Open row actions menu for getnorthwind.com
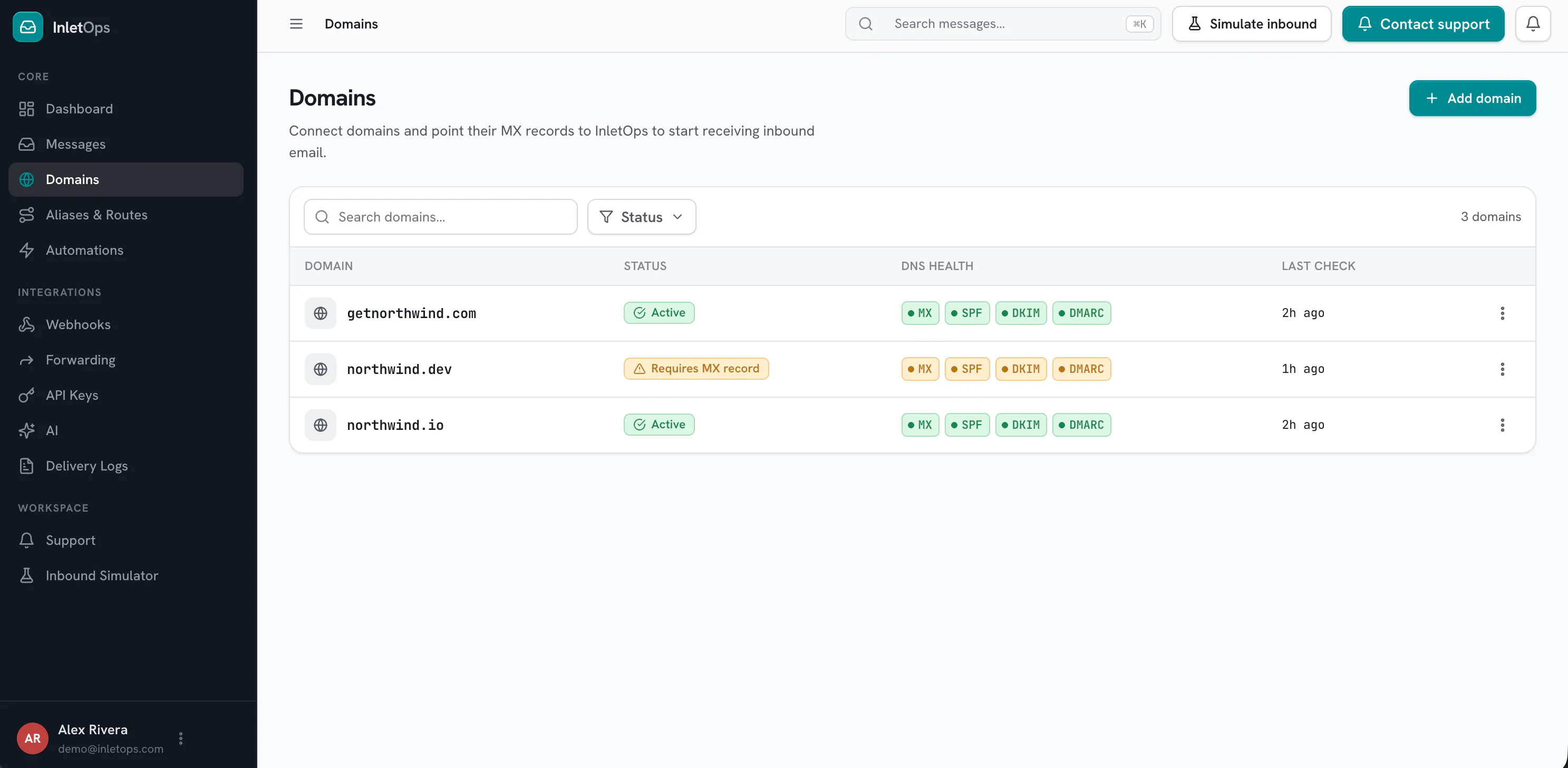This screenshot has height=768, width=1568. 1502,313
